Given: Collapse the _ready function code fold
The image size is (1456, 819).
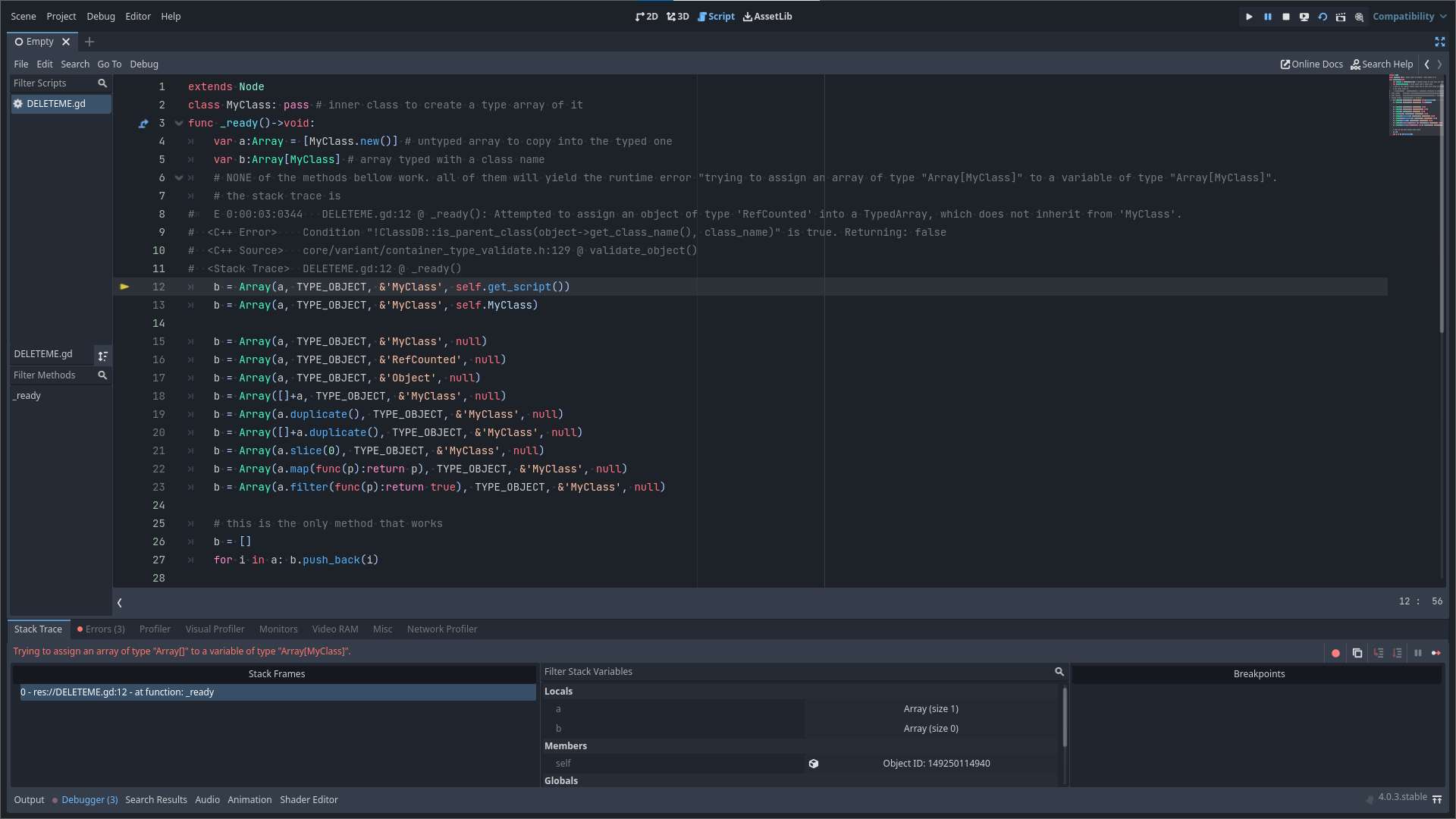Looking at the screenshot, I should coord(179,123).
